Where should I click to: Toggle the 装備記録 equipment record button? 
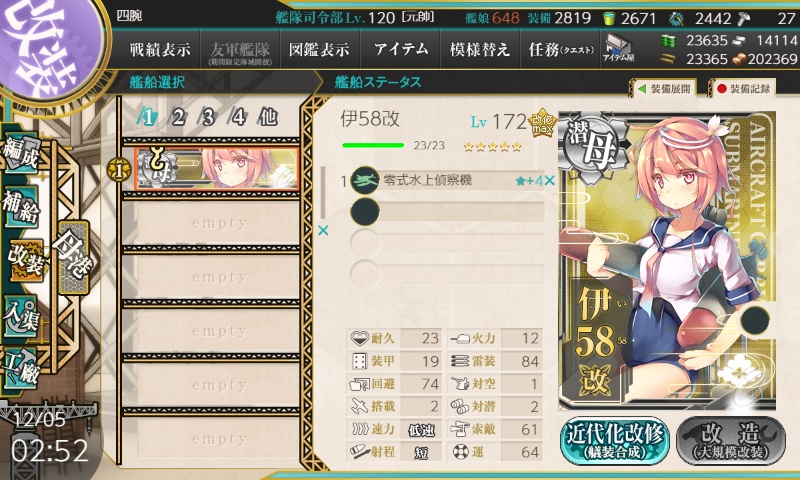coord(743,88)
